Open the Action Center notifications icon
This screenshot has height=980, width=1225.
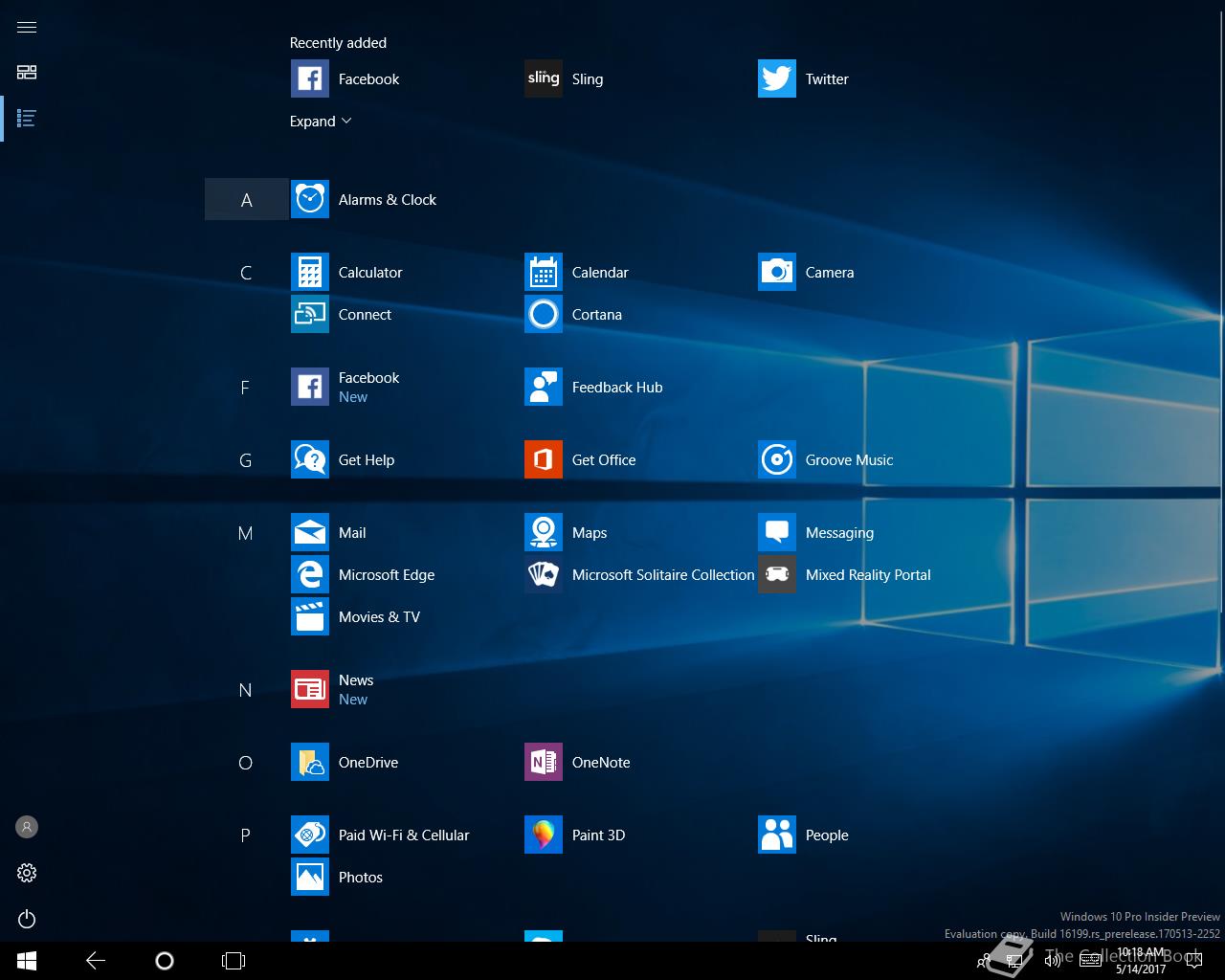(x=1194, y=962)
